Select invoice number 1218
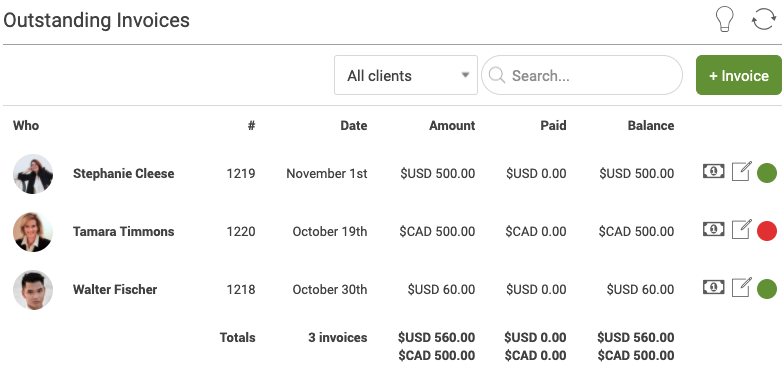782x369 pixels. (x=241, y=289)
